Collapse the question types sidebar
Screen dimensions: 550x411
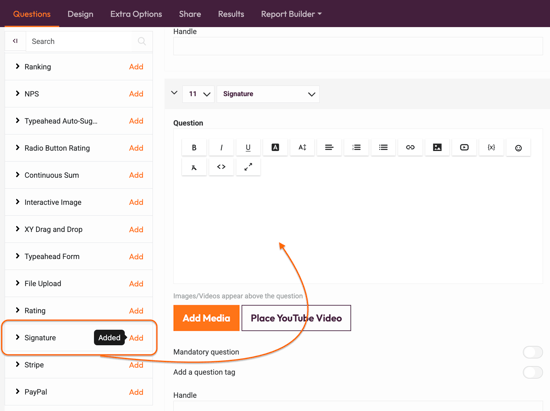(x=15, y=41)
